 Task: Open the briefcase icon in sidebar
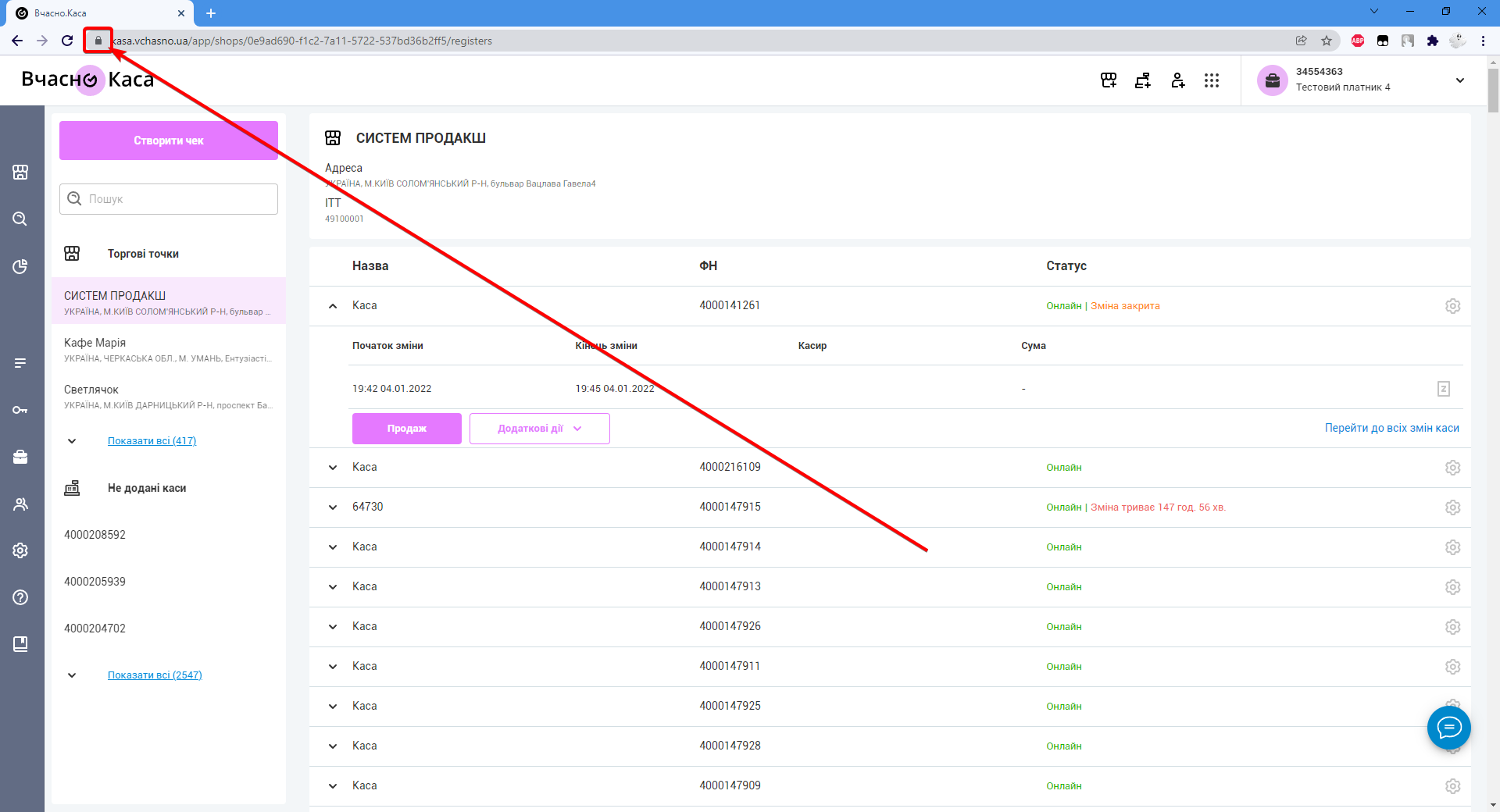pyautogui.click(x=20, y=457)
